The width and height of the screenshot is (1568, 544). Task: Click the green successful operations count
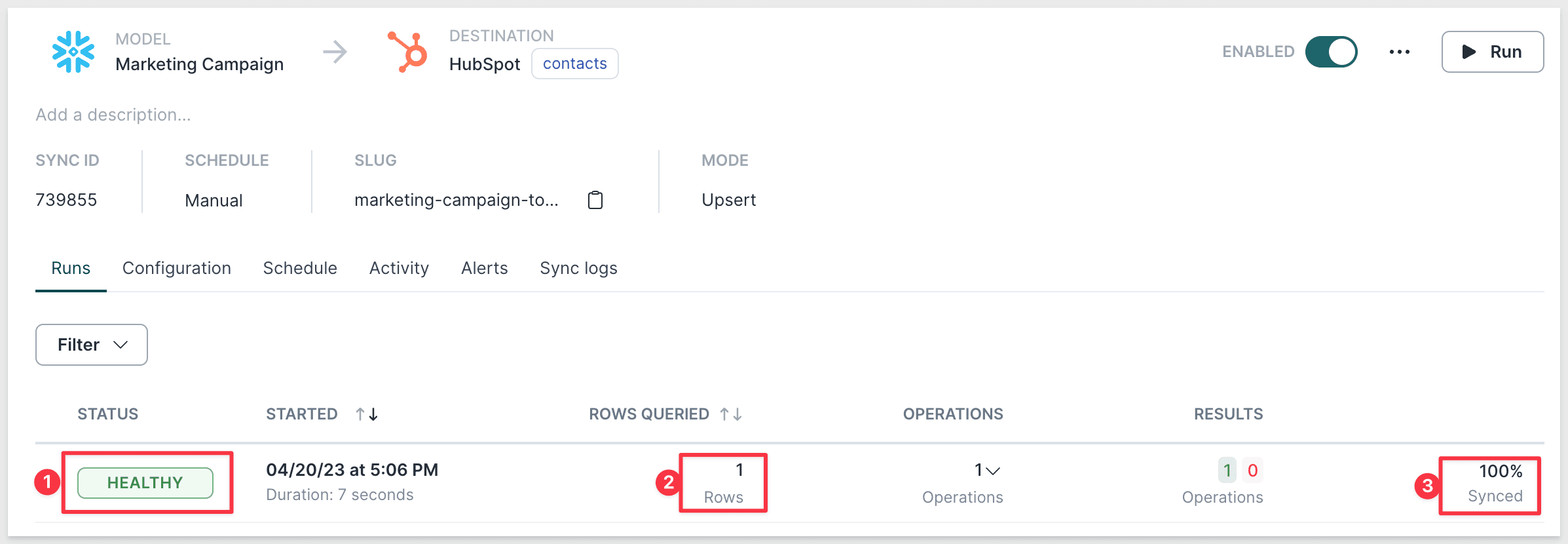(x=1227, y=471)
